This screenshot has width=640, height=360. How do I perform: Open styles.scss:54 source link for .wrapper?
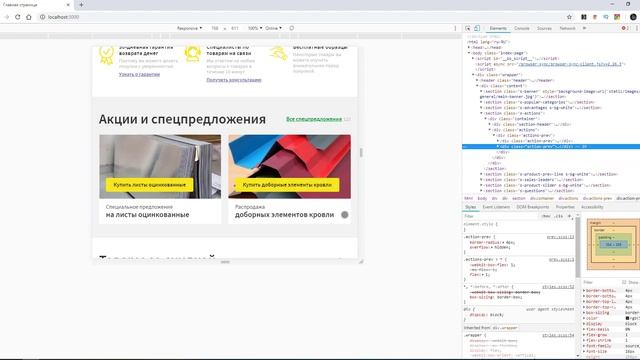(558, 335)
